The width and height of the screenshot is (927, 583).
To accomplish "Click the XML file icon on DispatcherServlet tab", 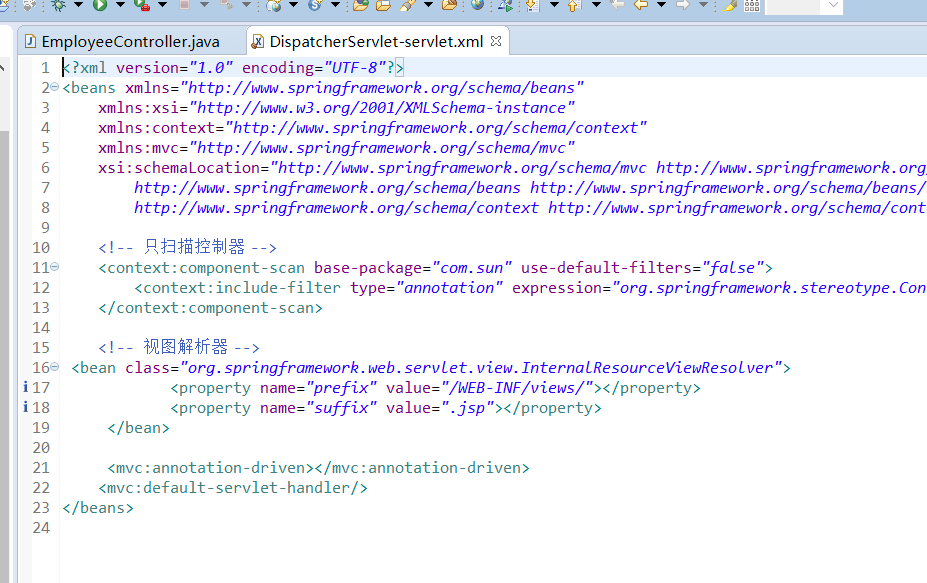I will pyautogui.click(x=257, y=41).
